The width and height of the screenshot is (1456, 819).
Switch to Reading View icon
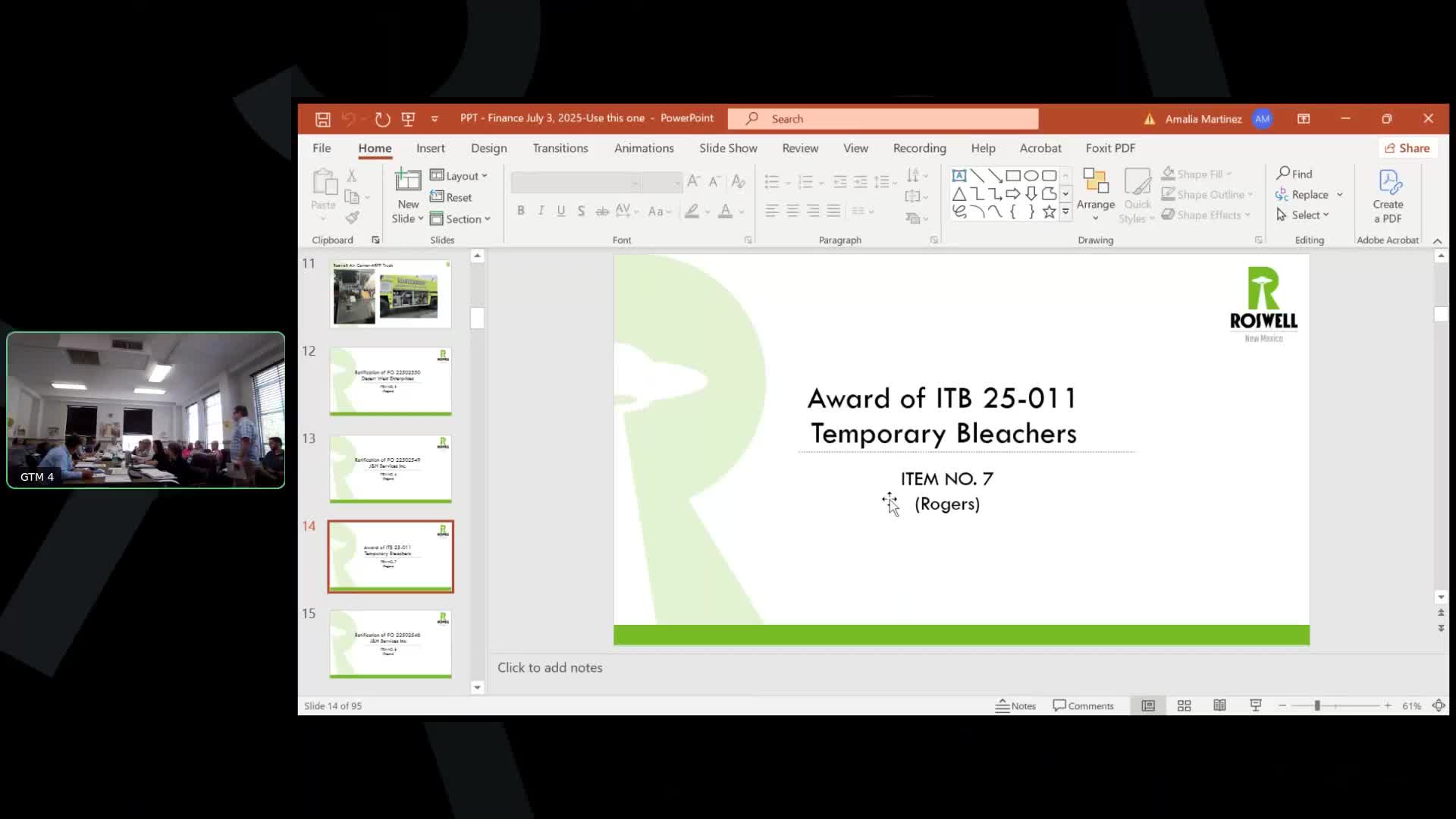coord(1219,705)
